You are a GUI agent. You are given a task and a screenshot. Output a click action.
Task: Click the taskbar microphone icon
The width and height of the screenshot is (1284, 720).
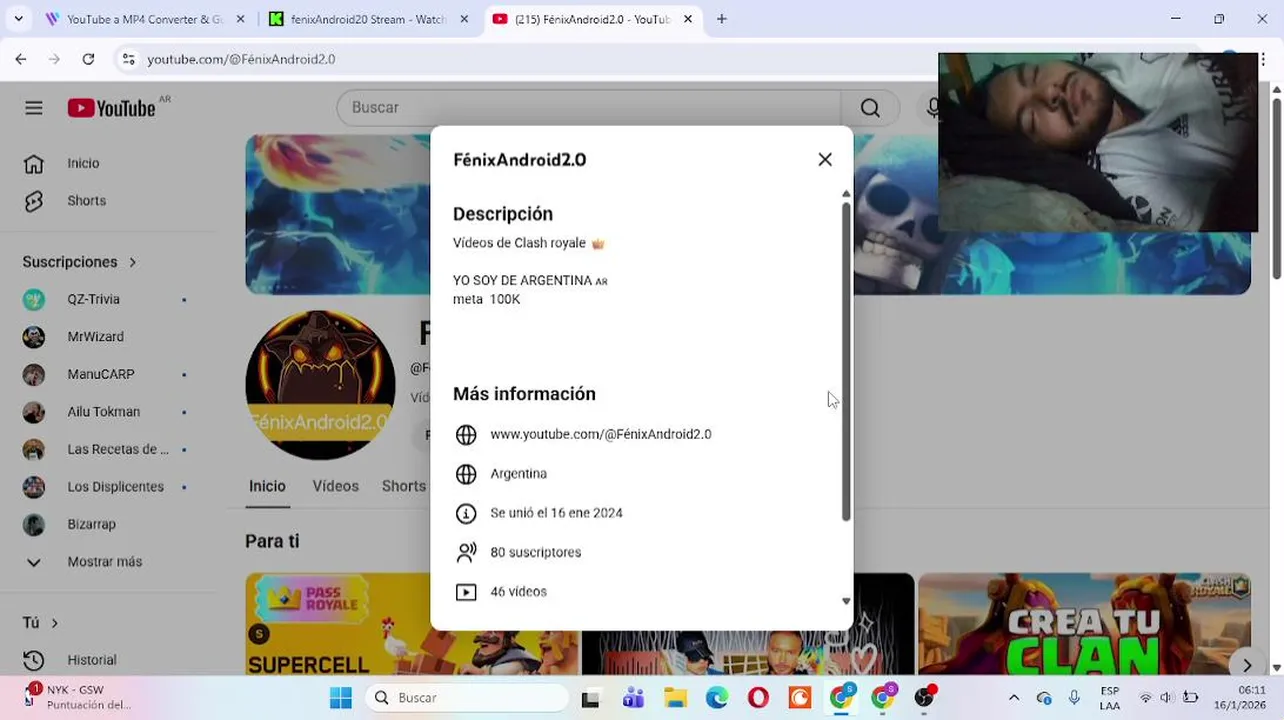coord(1075,698)
